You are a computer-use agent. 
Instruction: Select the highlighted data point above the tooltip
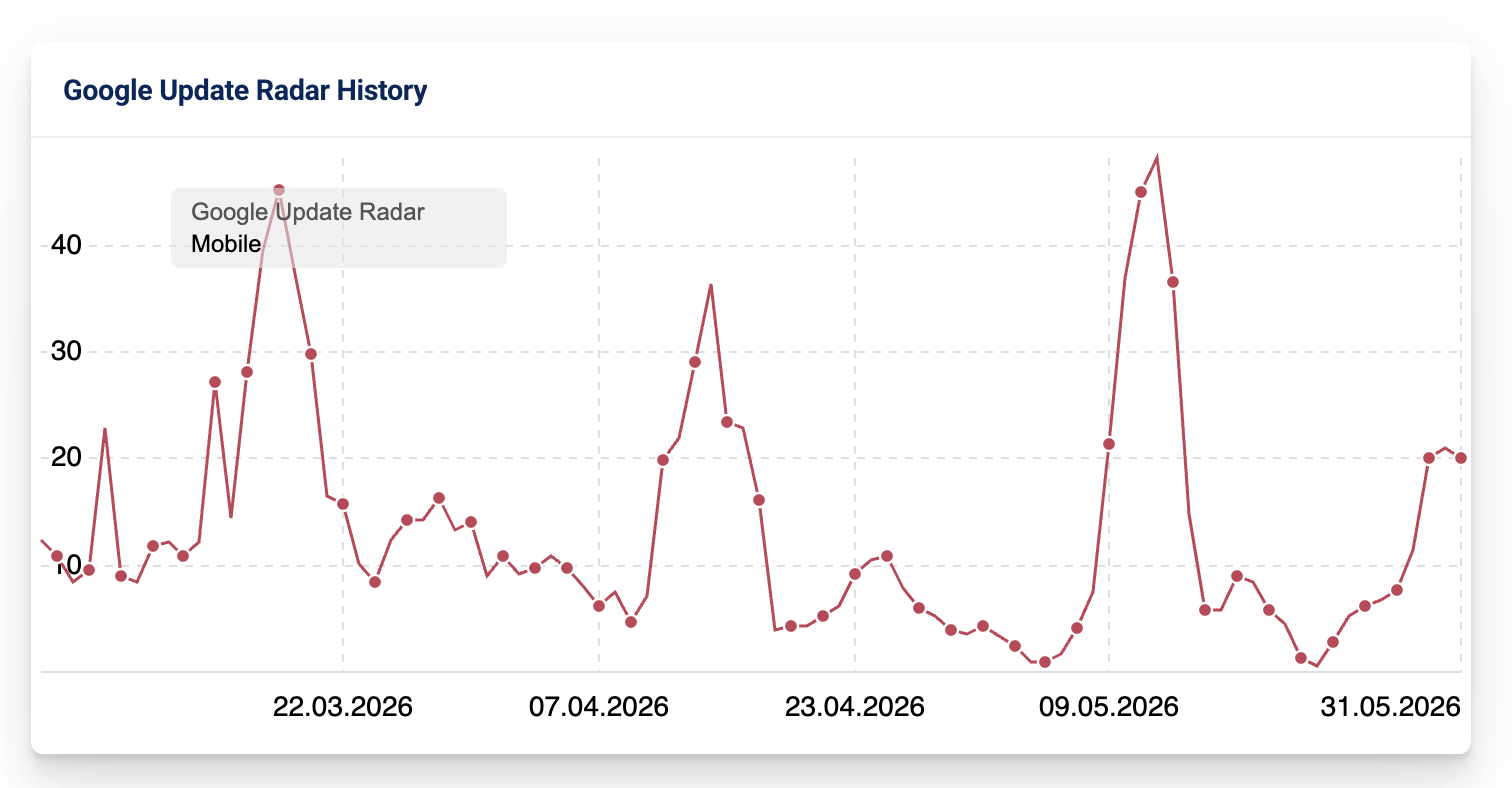279,190
